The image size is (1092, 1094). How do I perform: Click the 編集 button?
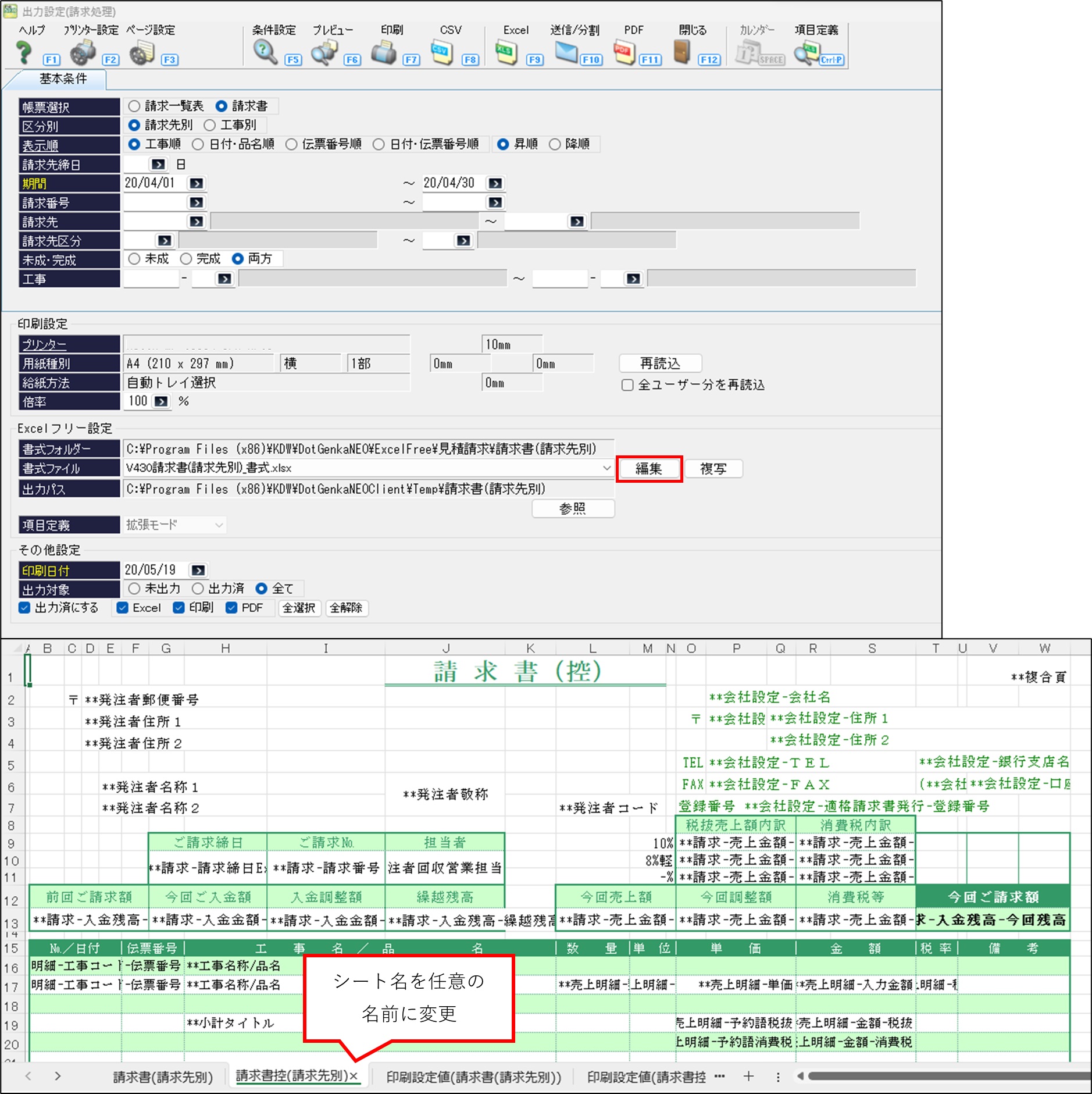click(x=648, y=469)
